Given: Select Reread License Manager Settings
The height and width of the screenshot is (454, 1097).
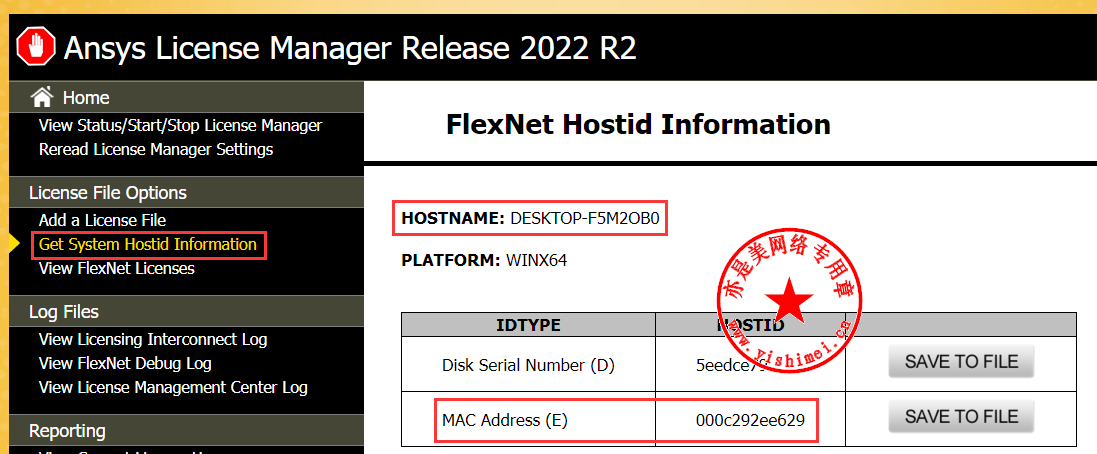Looking at the screenshot, I should 156,150.
